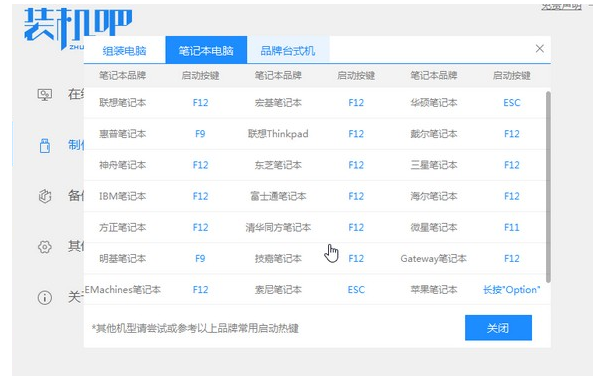Viewport: 594px width, 379px height.
Task: Click the blue 关闭 button
Action: (x=498, y=328)
